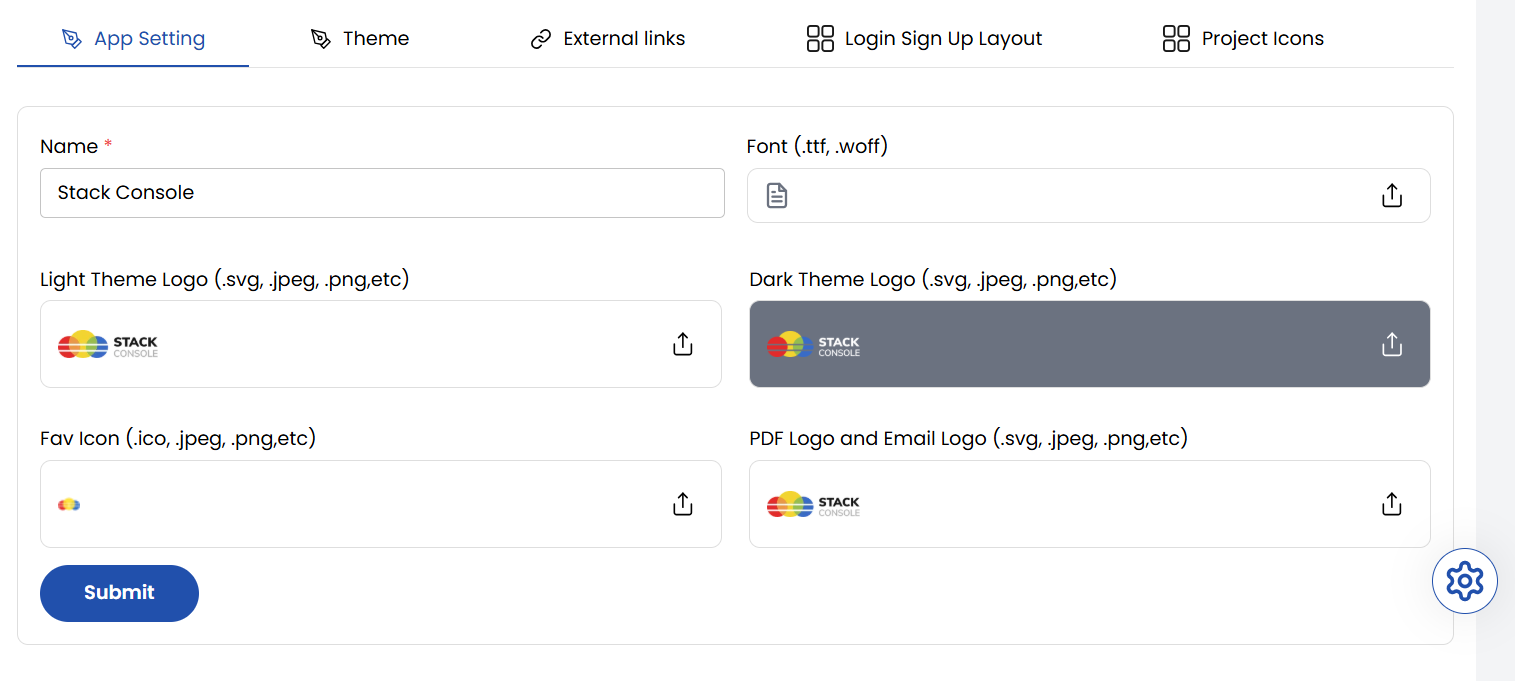Click the Fav Icon preview thumbnail

69,505
